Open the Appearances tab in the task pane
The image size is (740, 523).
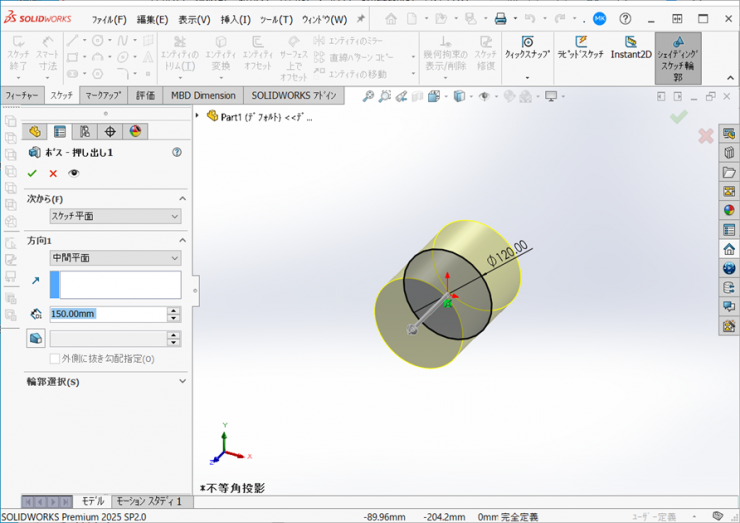tap(729, 210)
